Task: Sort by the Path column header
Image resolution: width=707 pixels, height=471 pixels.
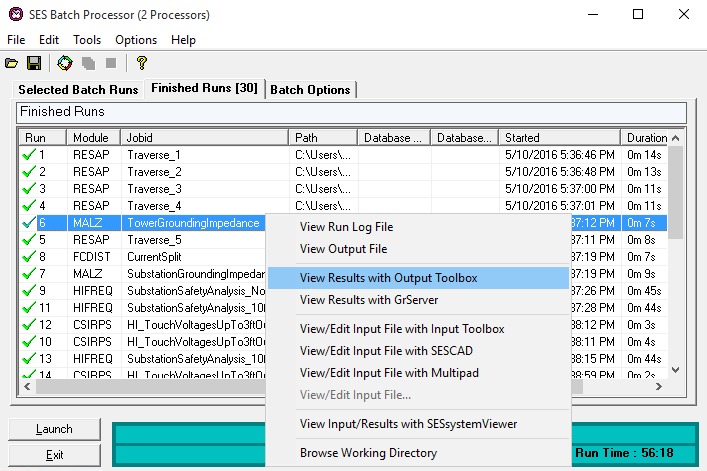Action: (x=323, y=137)
